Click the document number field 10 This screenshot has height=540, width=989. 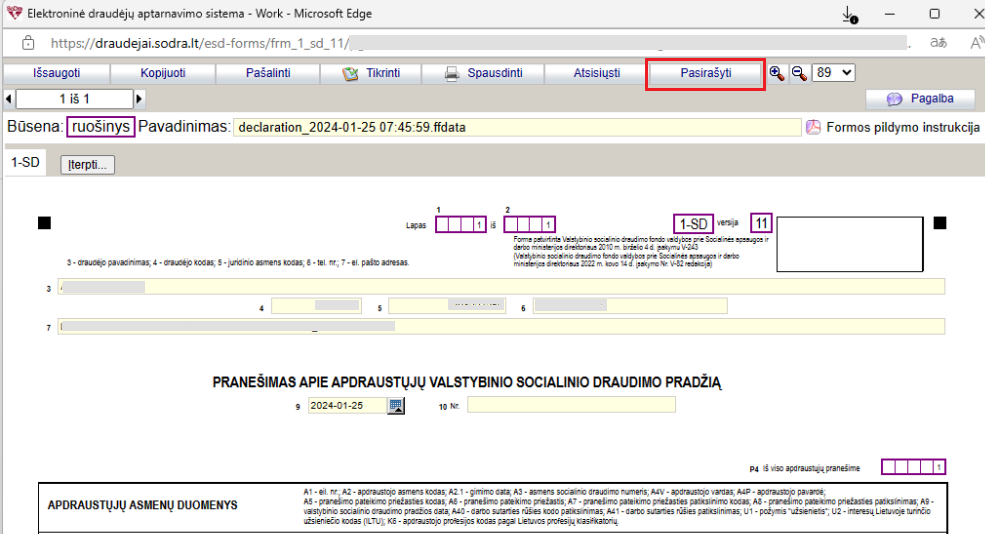click(x=571, y=405)
